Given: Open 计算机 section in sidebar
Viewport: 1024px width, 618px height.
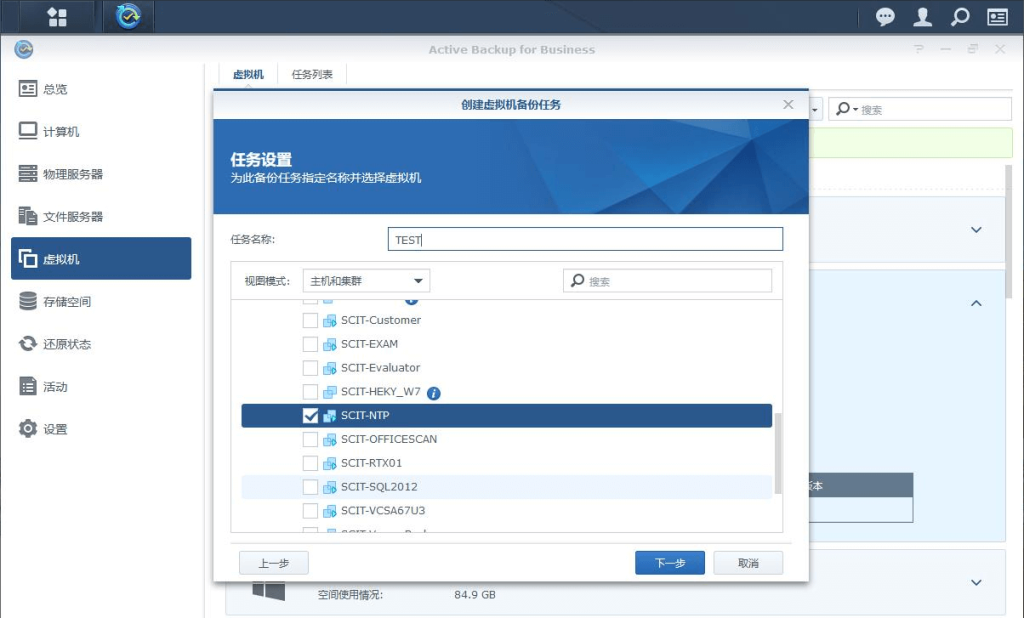Looking at the screenshot, I should tap(101, 131).
